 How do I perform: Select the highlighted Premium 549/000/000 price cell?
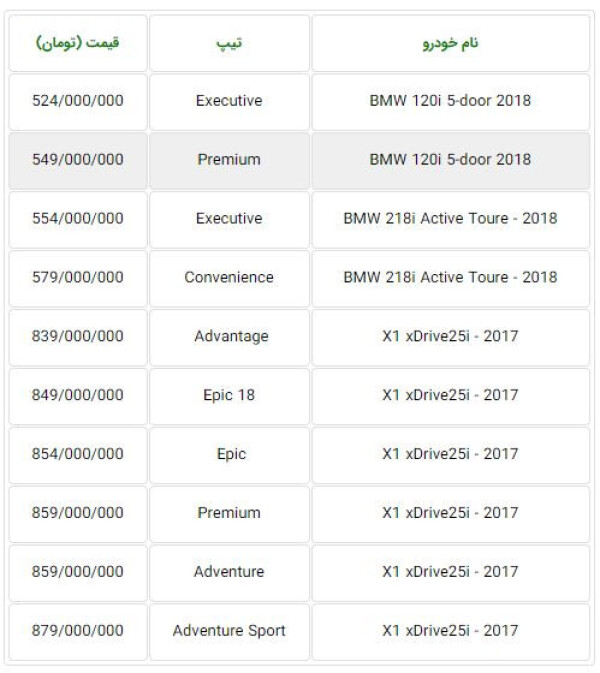point(78,161)
